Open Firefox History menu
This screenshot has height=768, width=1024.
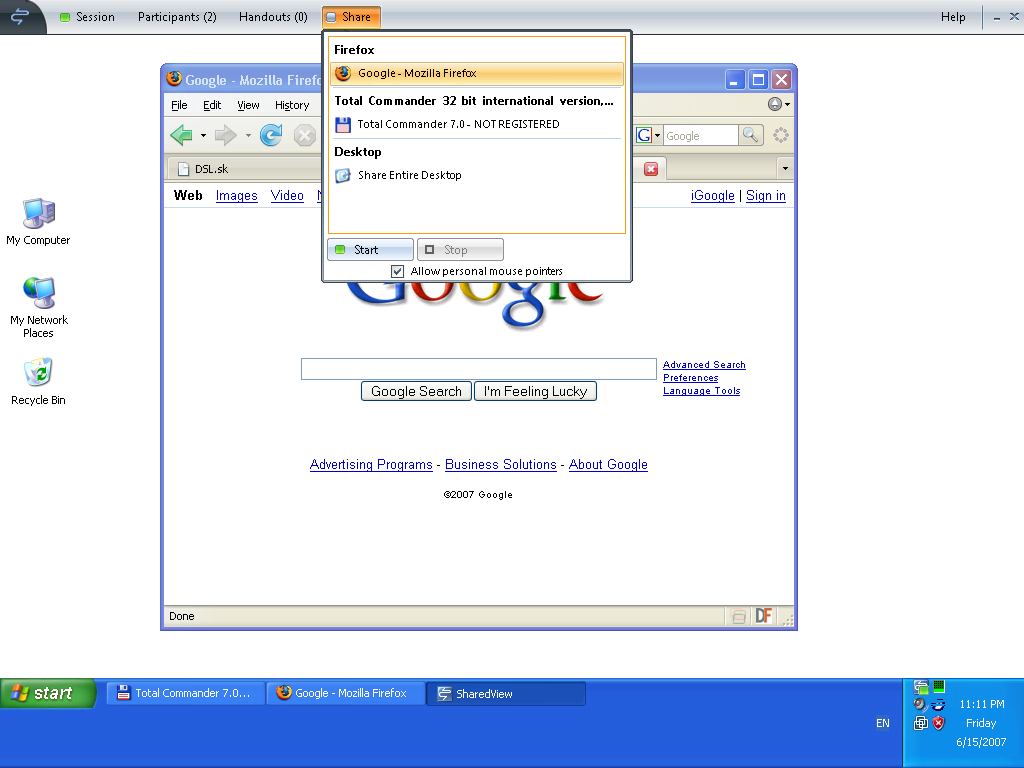(292, 105)
